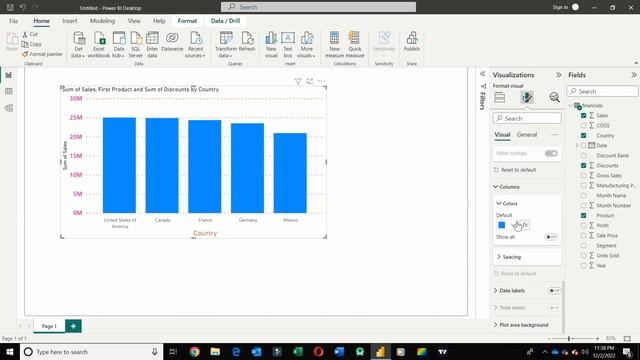Expand the Spacing section

click(x=499, y=257)
